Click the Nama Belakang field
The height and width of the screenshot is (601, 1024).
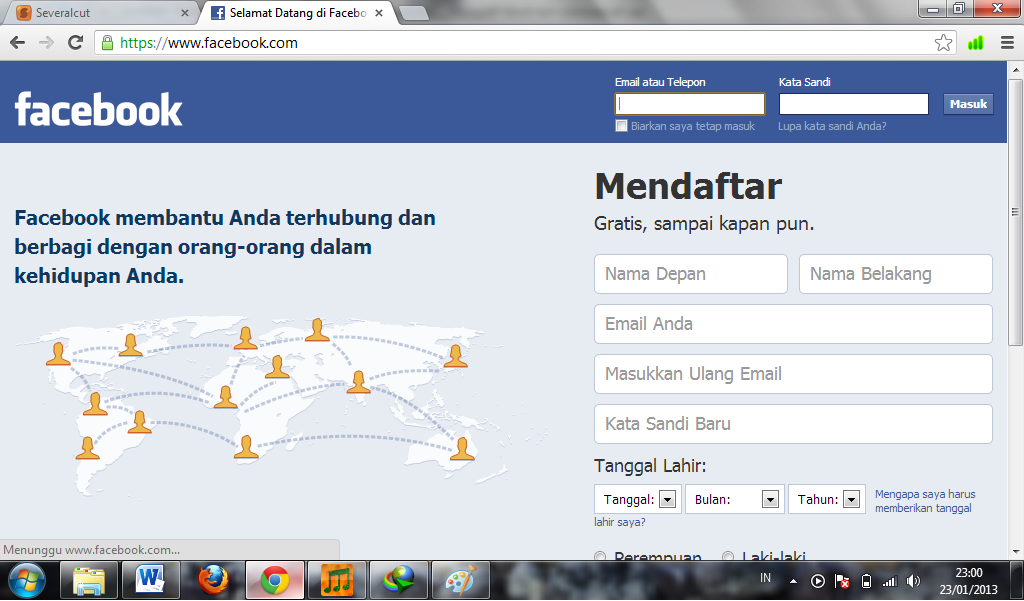[x=895, y=274]
